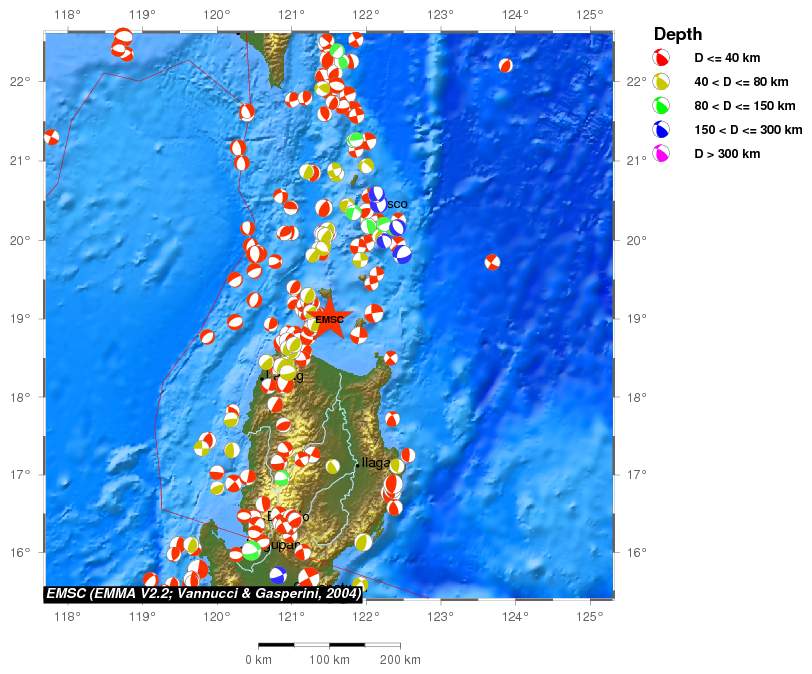Click the Depth legend title

click(x=678, y=35)
